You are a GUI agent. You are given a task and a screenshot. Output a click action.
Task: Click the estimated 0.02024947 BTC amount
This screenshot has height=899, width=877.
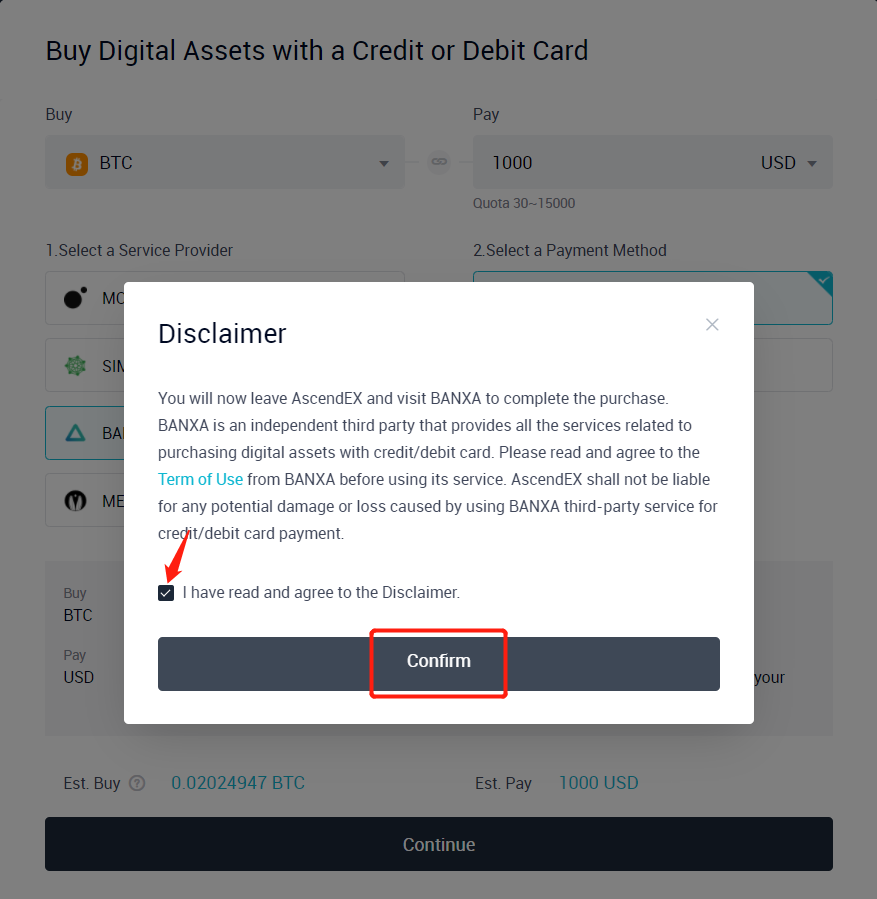pos(238,783)
